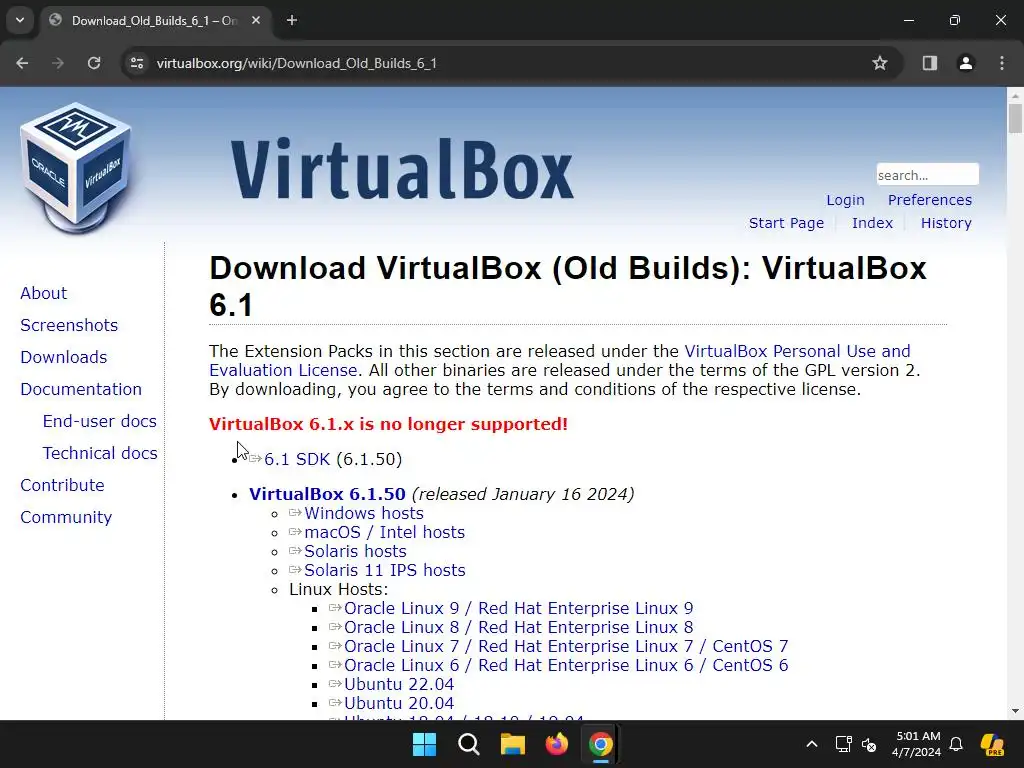The image size is (1024, 768).
Task: Download the 6.1 SDK link
Action: pos(297,459)
